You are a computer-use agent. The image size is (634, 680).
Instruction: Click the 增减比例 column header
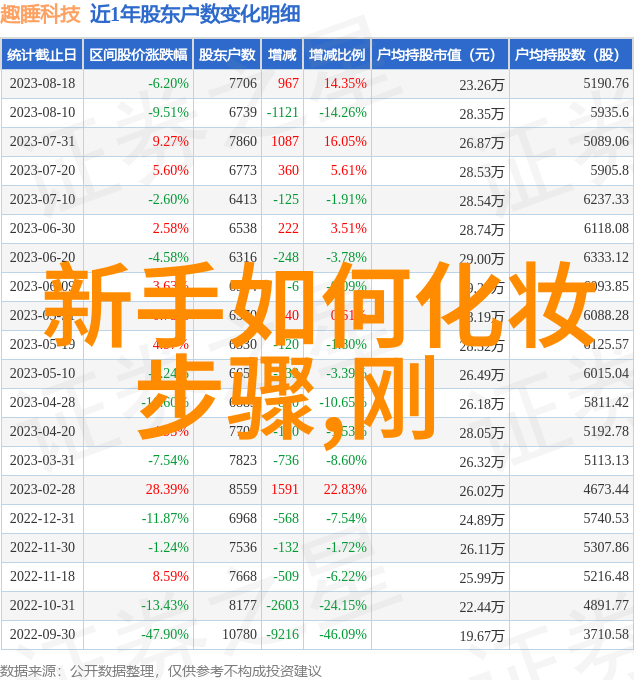click(x=337, y=55)
